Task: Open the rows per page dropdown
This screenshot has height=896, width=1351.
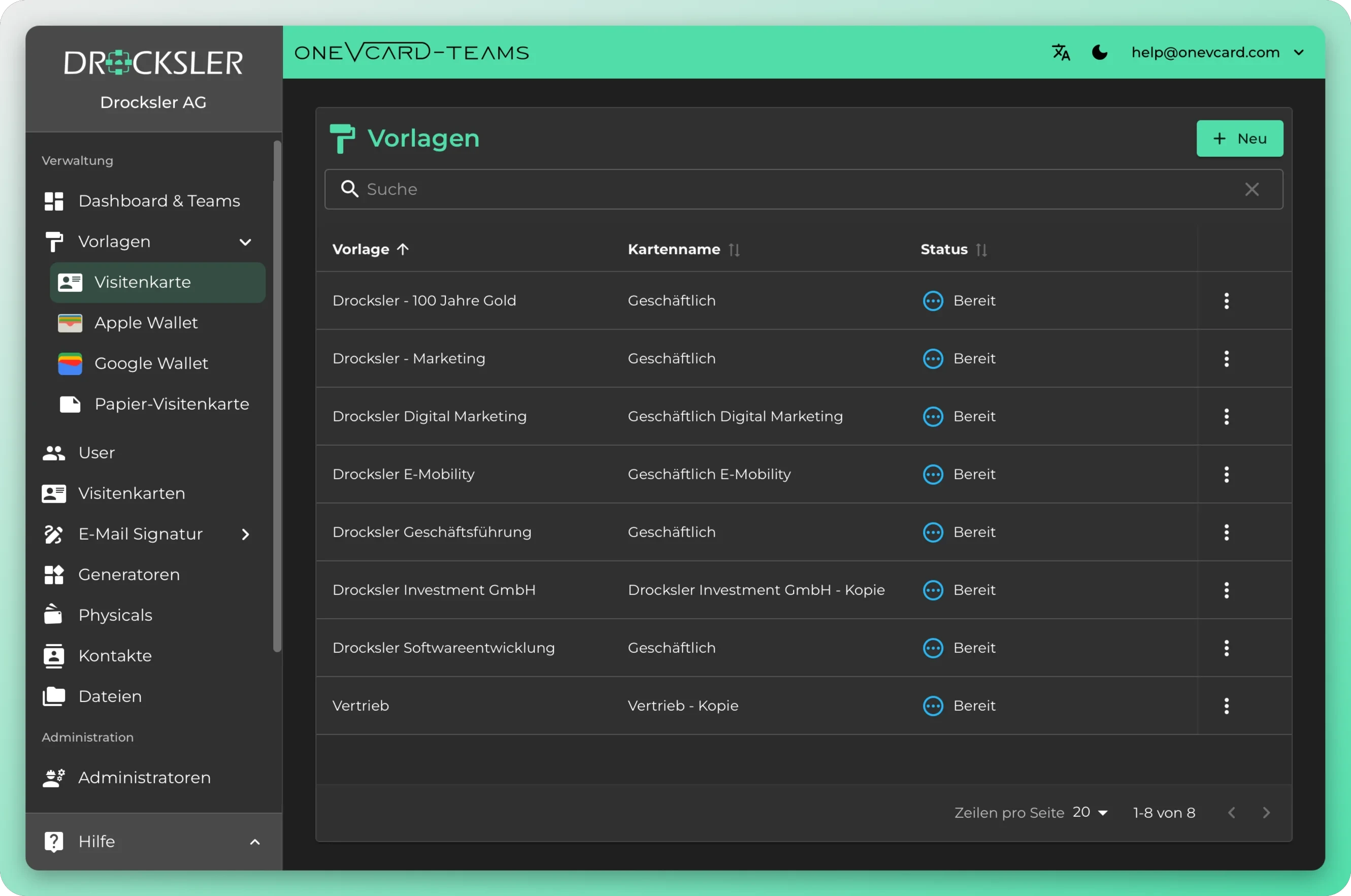Action: tap(1091, 813)
